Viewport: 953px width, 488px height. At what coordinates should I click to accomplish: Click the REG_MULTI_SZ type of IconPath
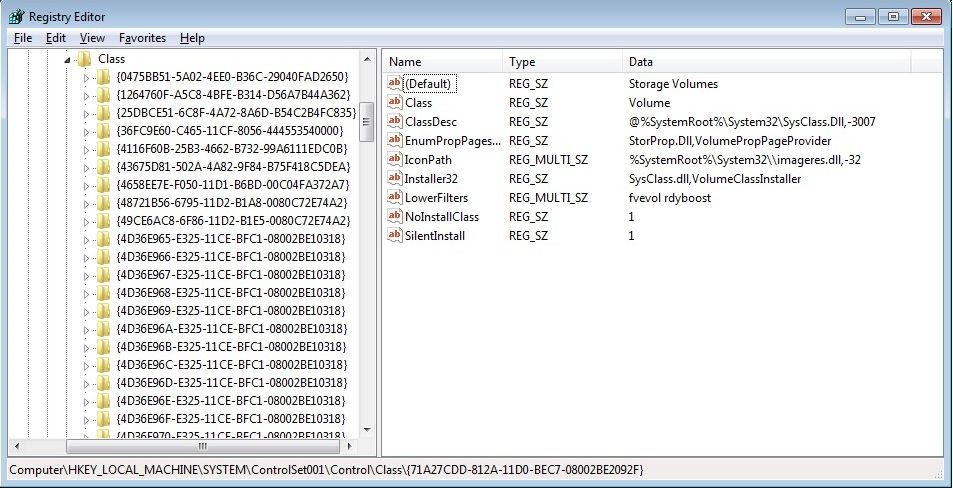coord(548,159)
